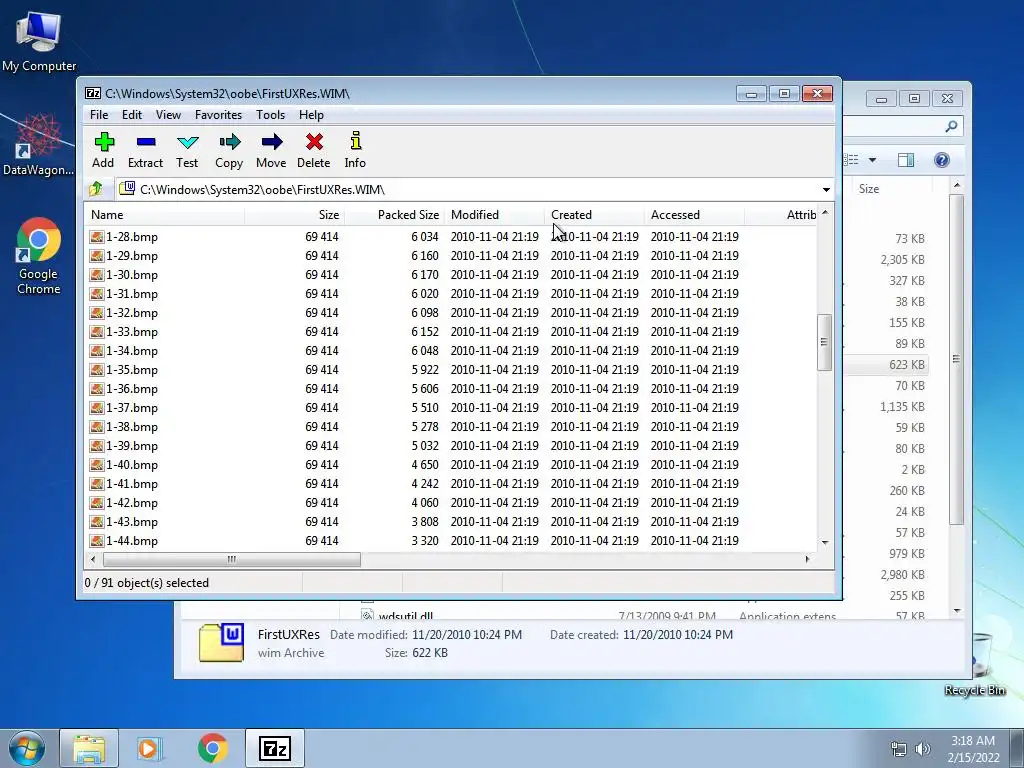Viewport: 1024px width, 768px height.
Task: Click the Move toolbar icon
Action: pos(272,142)
